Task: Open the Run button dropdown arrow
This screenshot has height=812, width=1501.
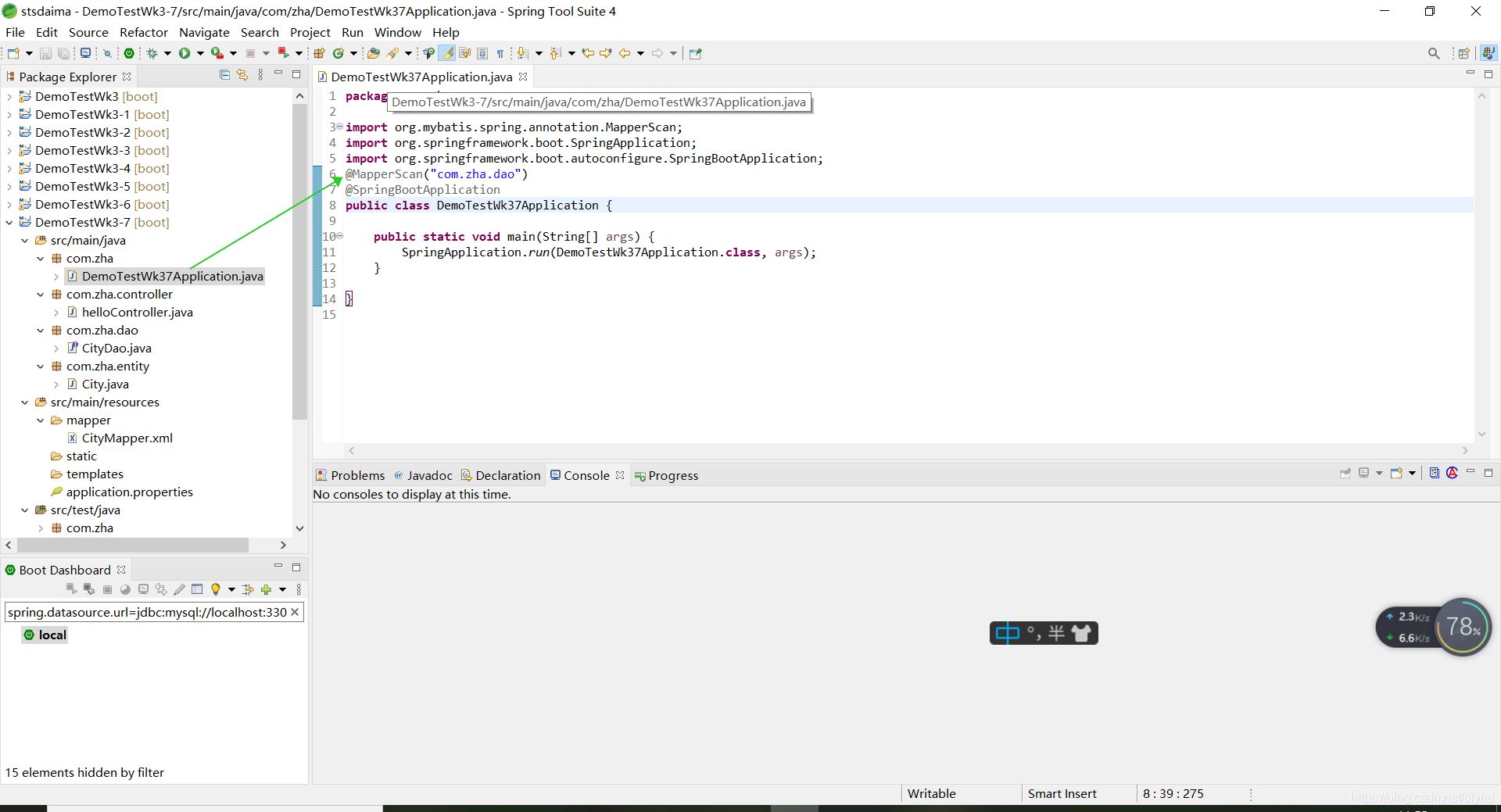Action: pyautogui.click(x=200, y=53)
